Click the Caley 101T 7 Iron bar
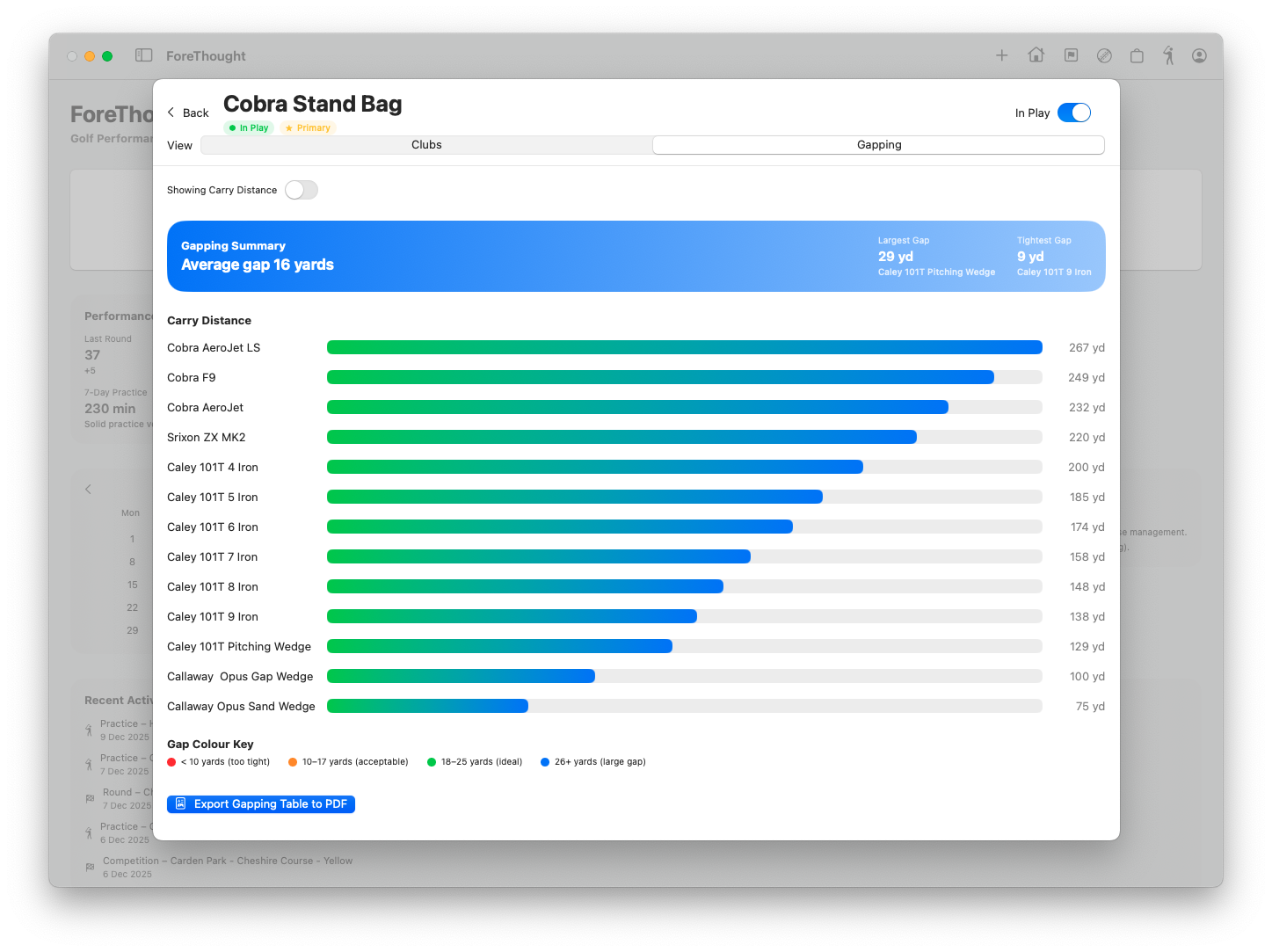The width and height of the screenshot is (1272, 952). click(685, 556)
